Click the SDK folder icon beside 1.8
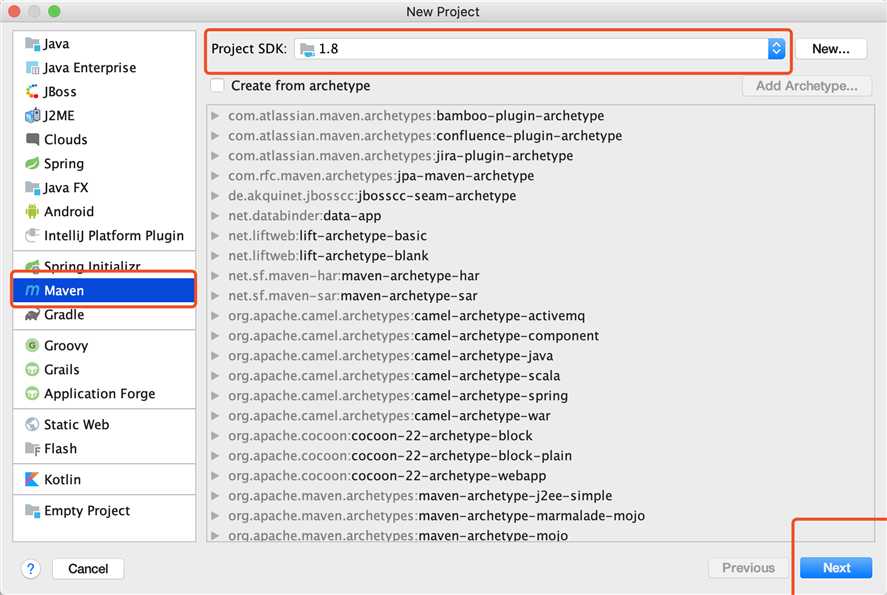The image size is (887, 595). 307,49
